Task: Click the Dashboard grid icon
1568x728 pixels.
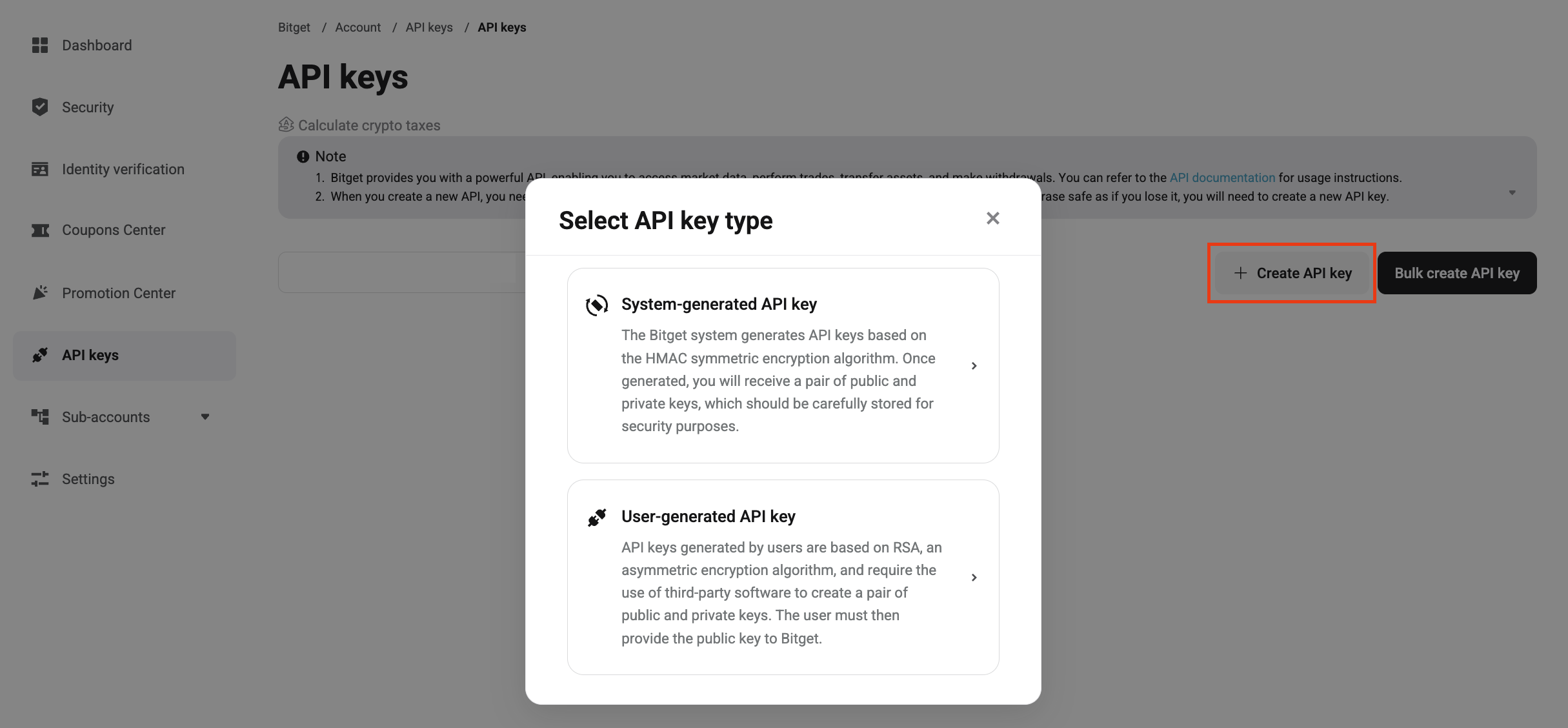Action: click(40, 45)
